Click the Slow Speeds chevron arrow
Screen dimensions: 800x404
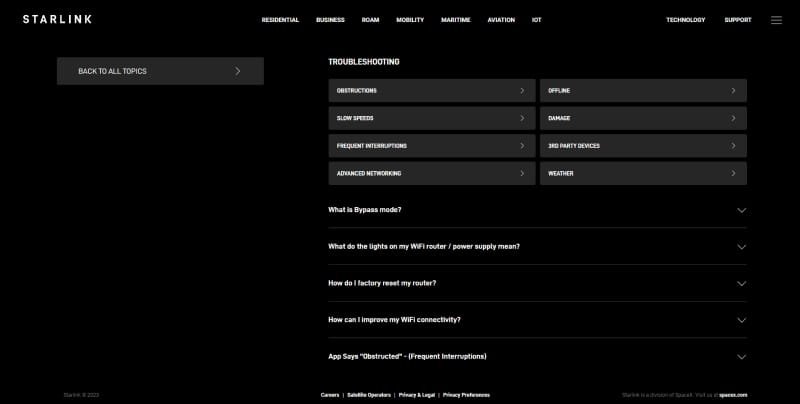coord(522,118)
